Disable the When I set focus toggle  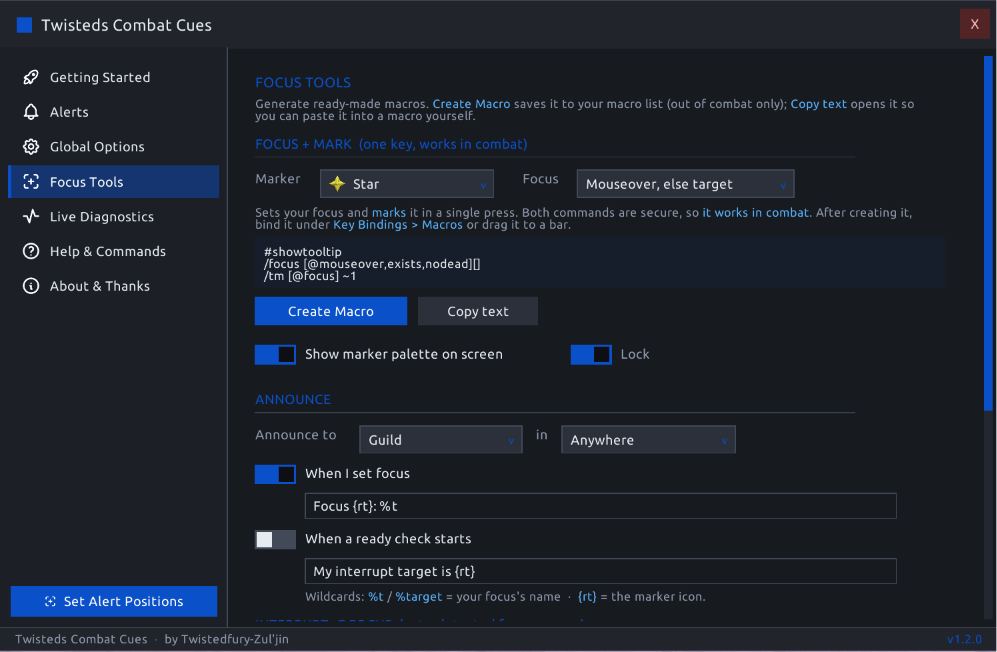pyautogui.click(x=275, y=474)
